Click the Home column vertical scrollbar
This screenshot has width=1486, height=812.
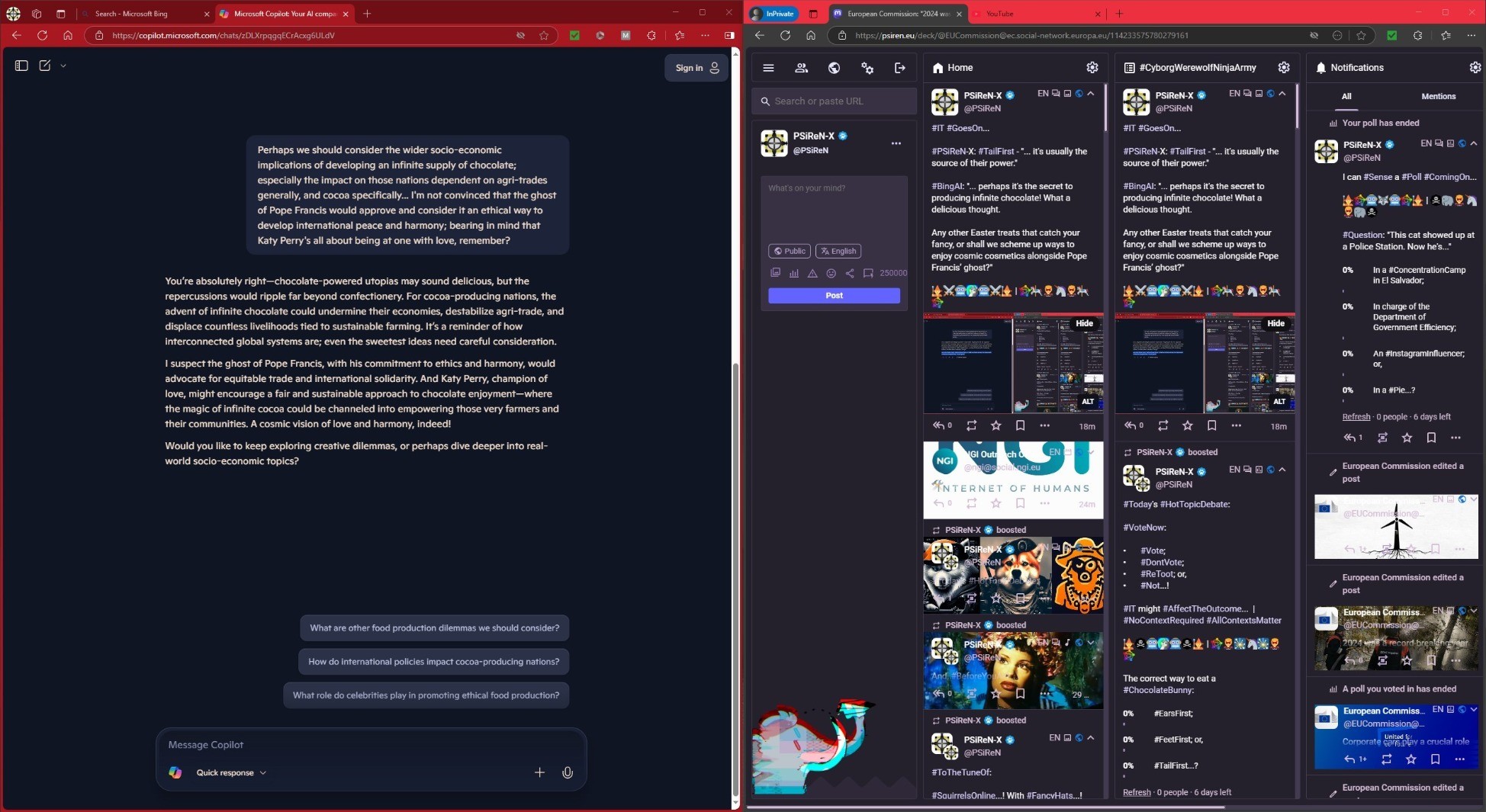point(1105,107)
